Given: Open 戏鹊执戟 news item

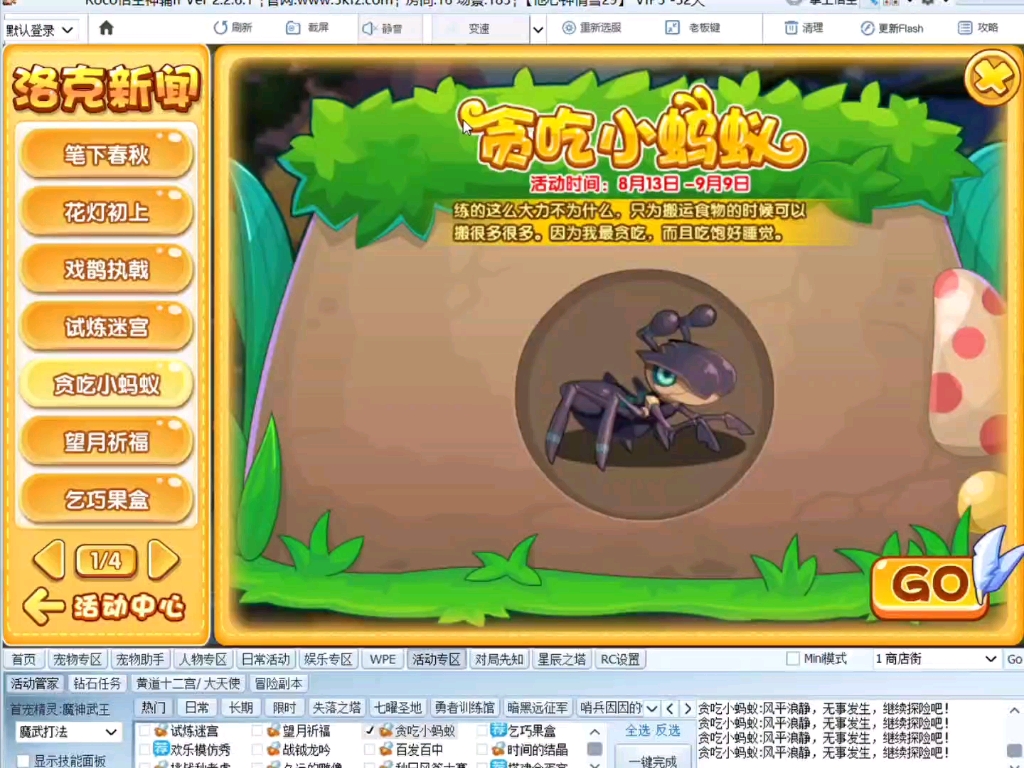Looking at the screenshot, I should [106, 269].
